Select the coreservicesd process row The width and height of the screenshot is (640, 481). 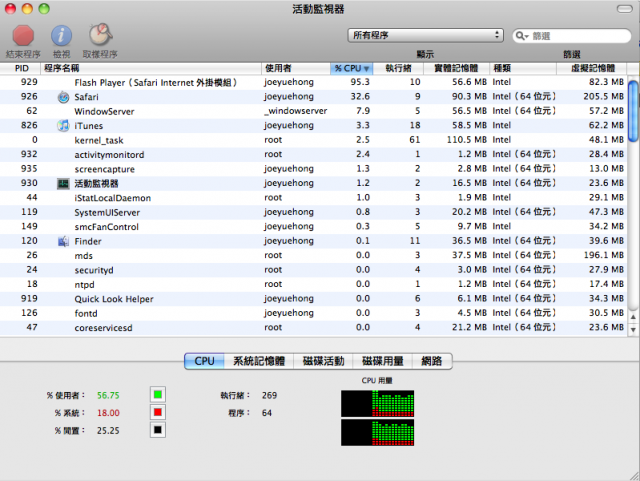[313, 327]
